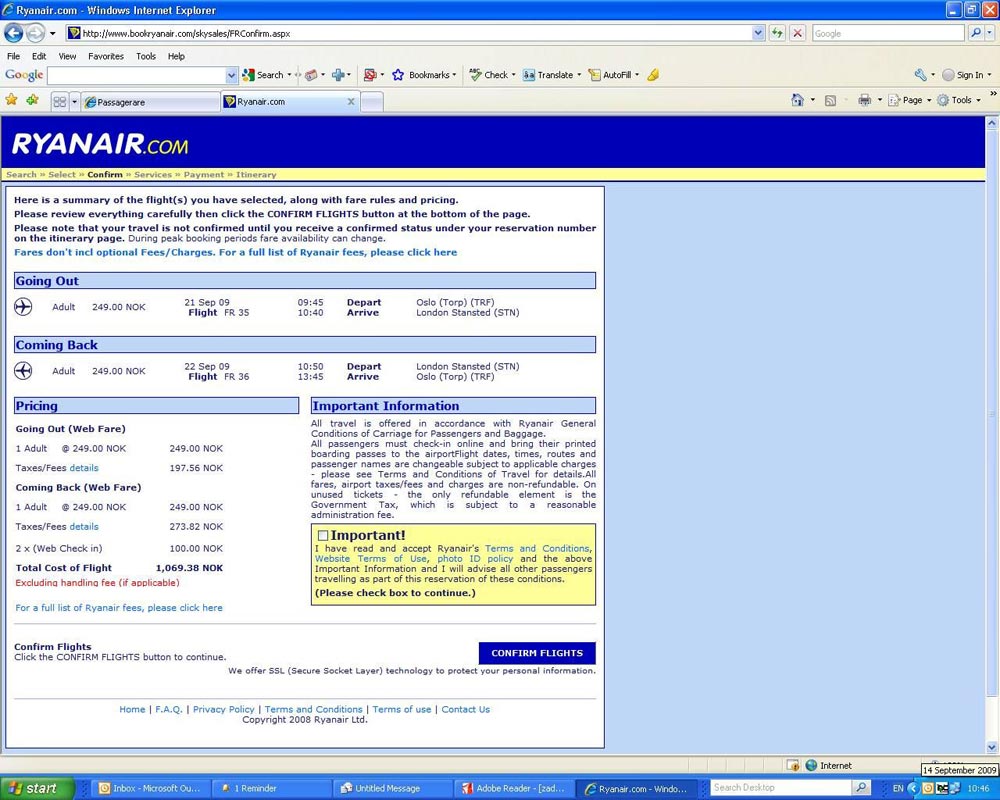Click the Print icon in command bar

click(x=864, y=100)
